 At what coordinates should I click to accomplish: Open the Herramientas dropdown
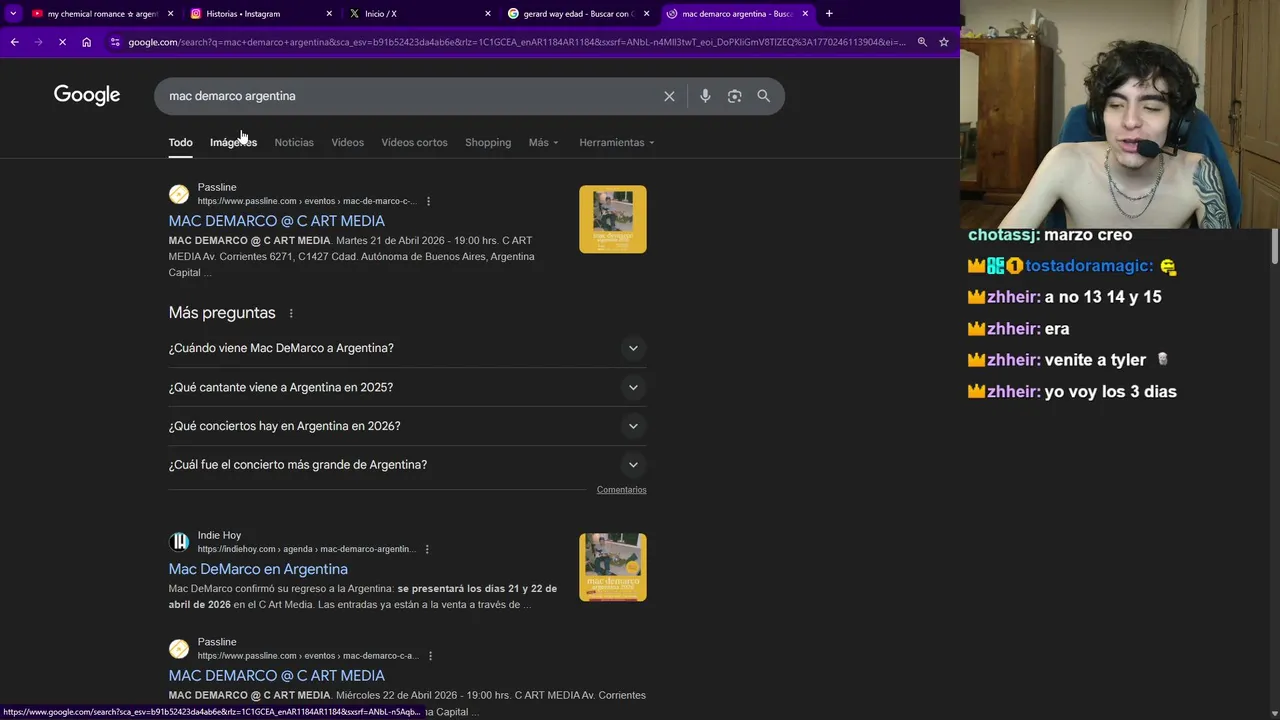[617, 142]
